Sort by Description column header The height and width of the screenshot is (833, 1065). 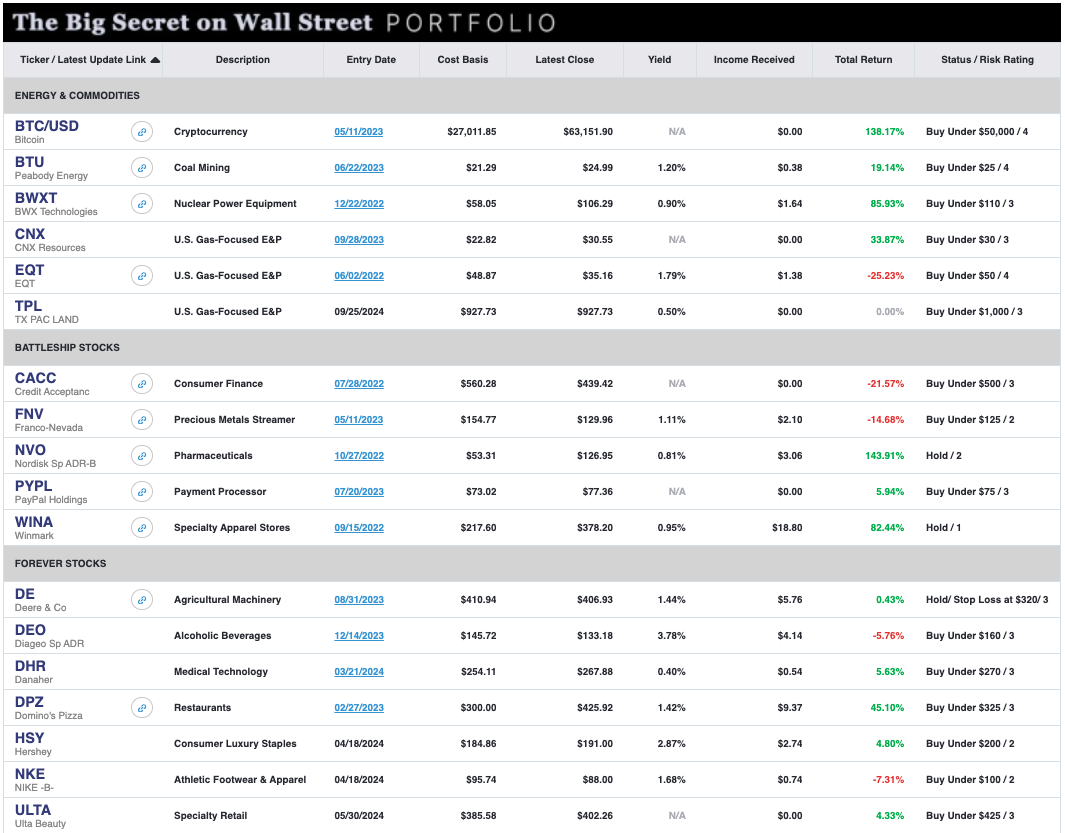242,60
